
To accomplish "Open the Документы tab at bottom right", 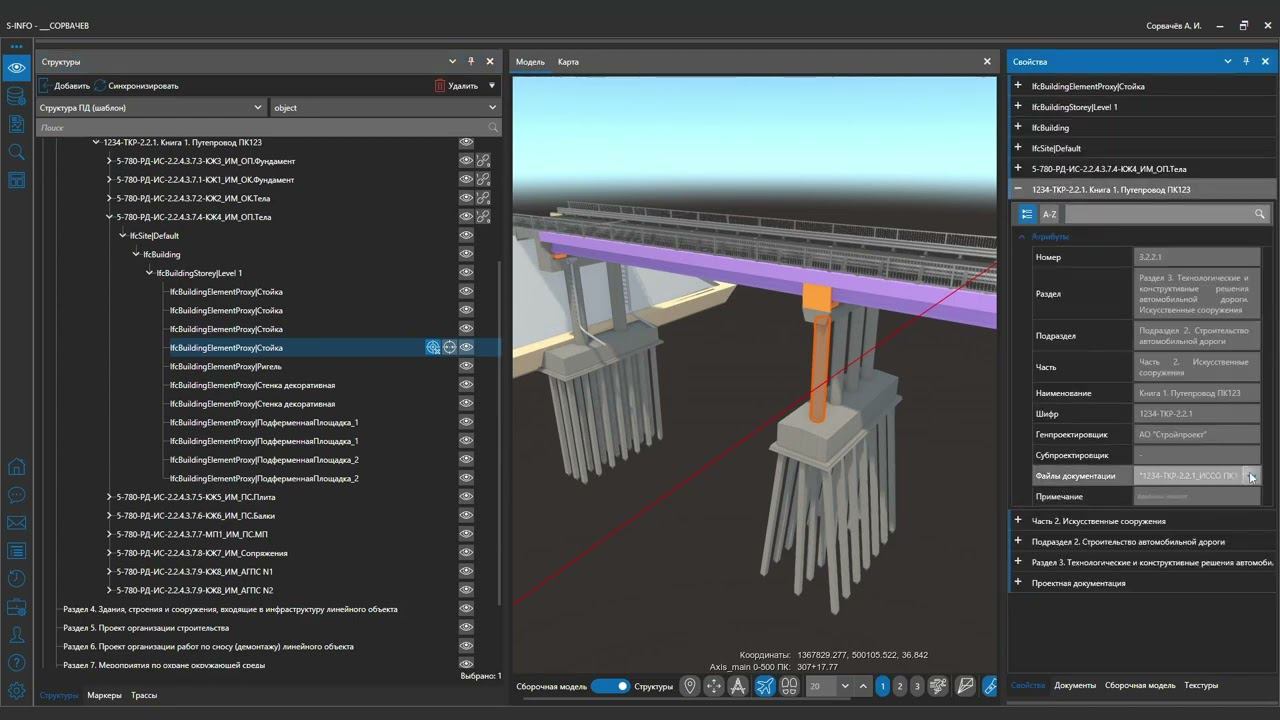I will 1075,686.
